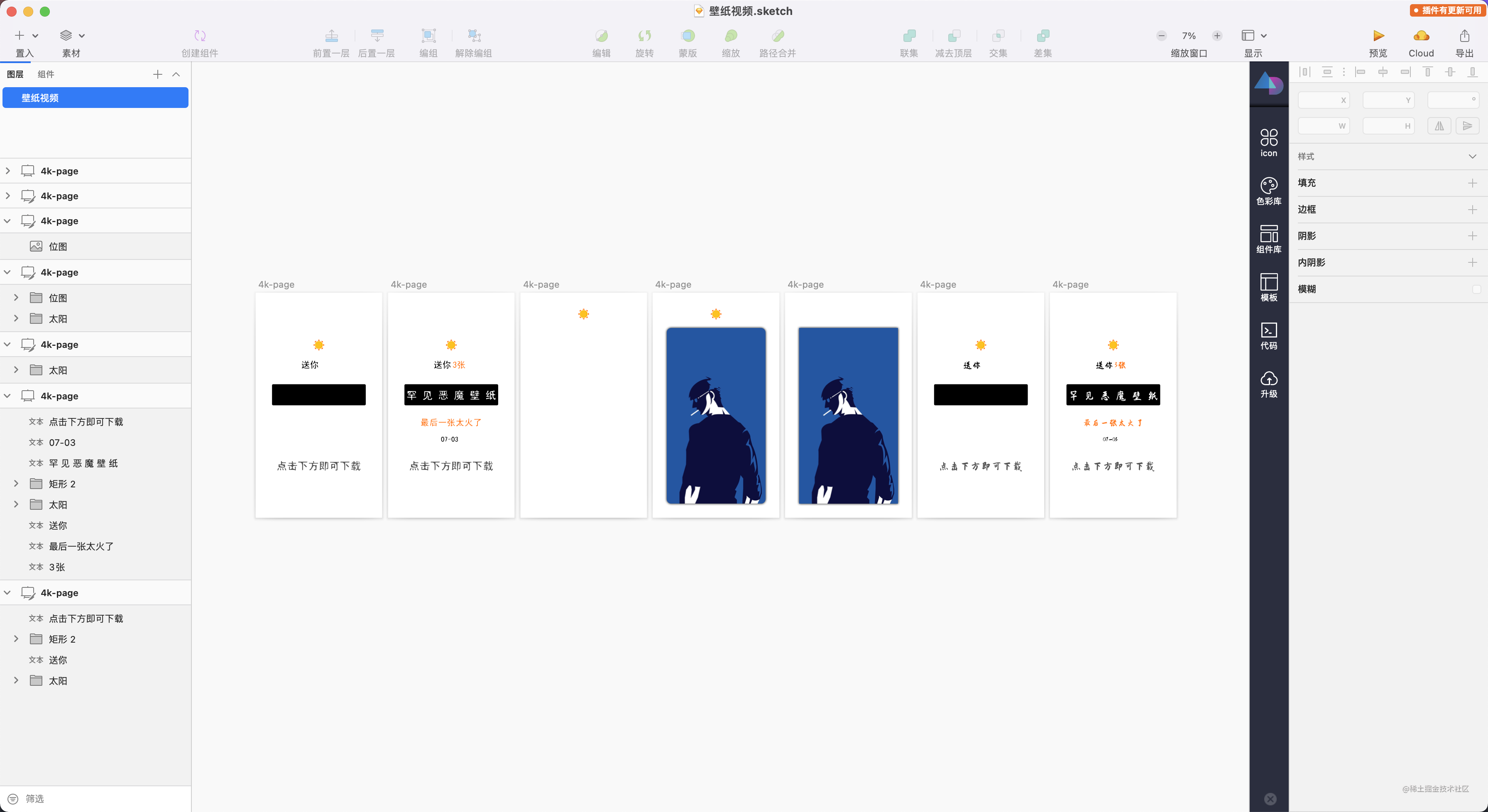The width and height of the screenshot is (1488, 812).
Task: Select the 壁纸视频 page
Action: pyautogui.click(x=95, y=98)
